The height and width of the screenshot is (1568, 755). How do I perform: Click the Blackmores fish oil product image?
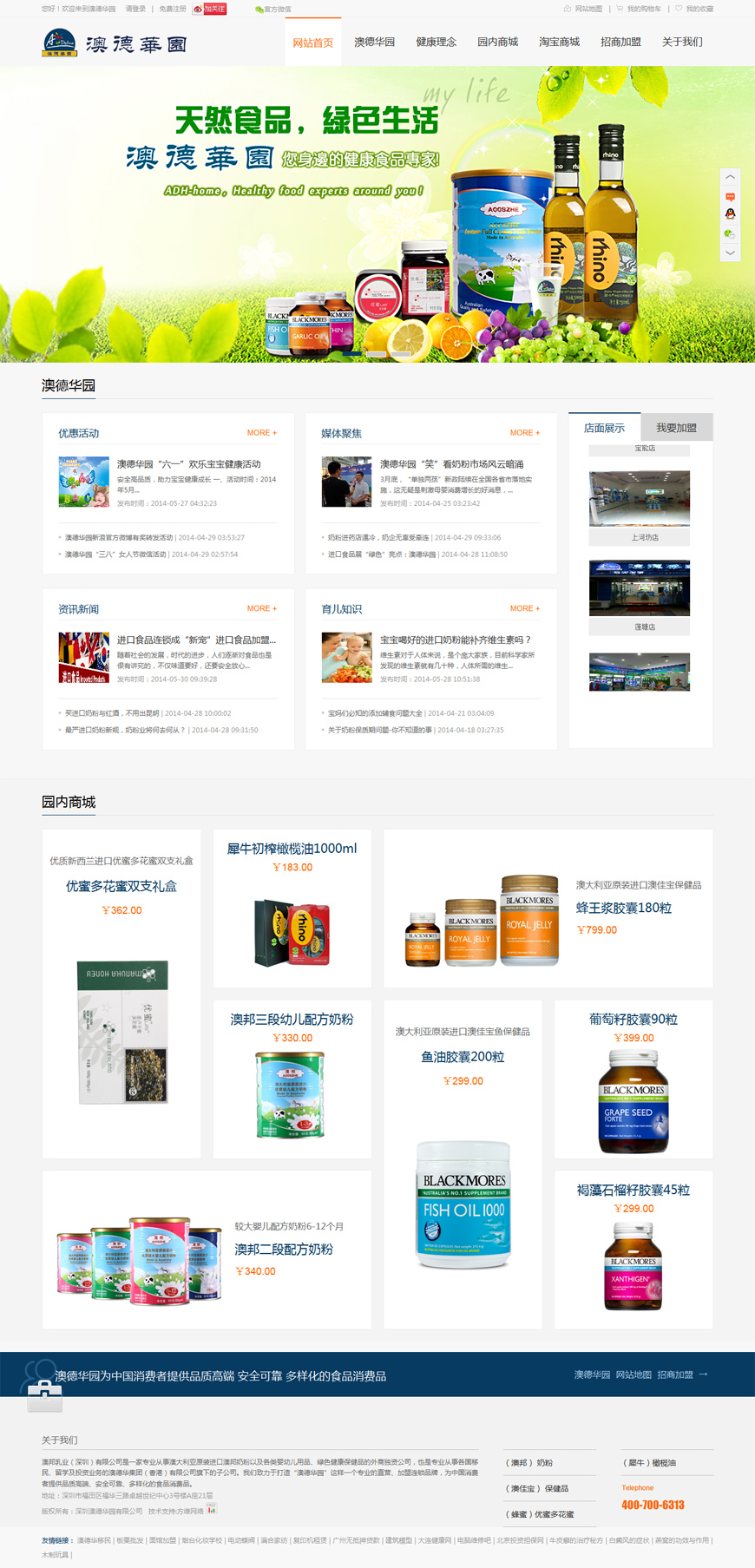pos(463,1204)
